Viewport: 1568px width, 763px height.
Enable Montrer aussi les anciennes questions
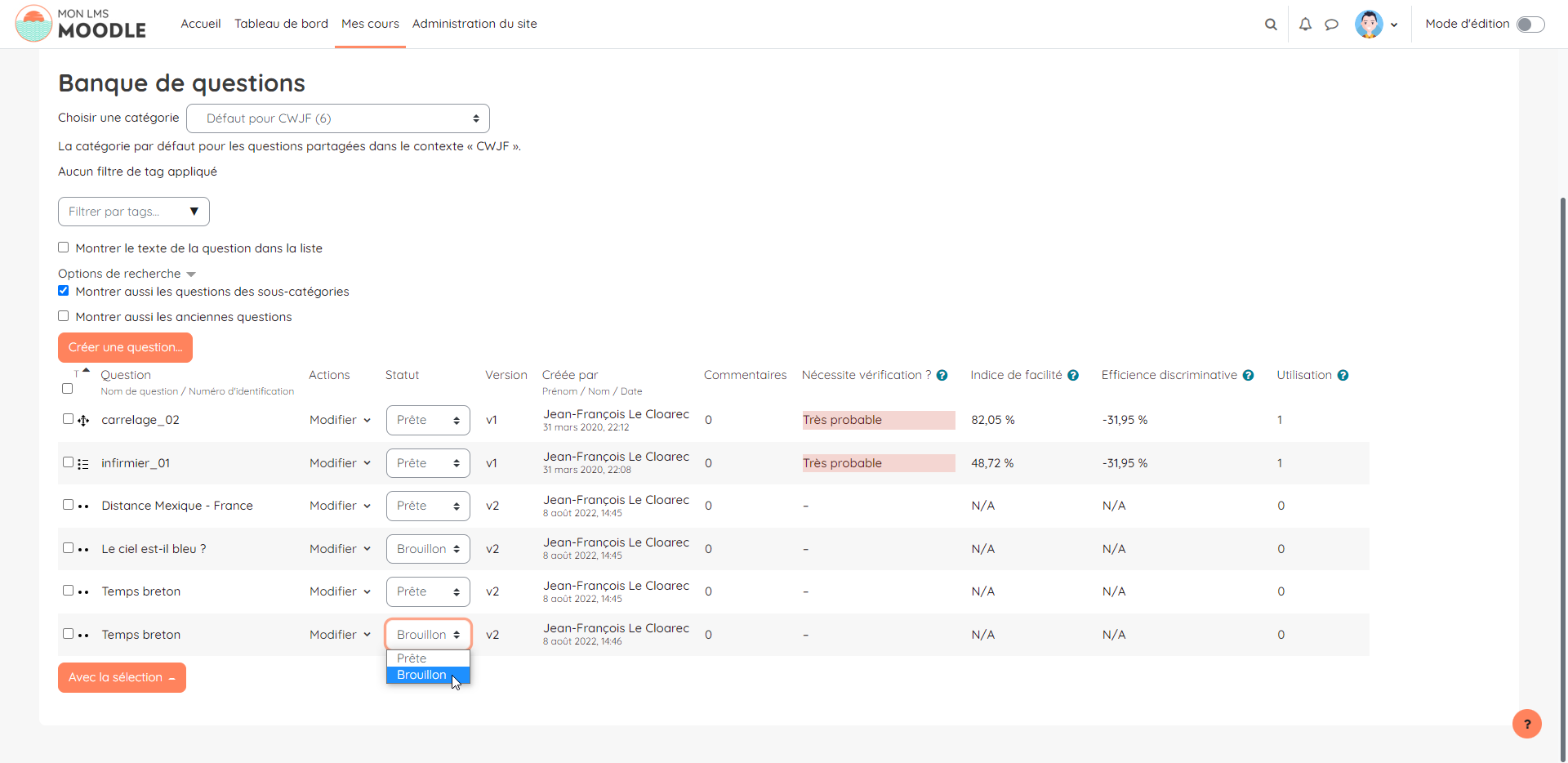(x=64, y=316)
